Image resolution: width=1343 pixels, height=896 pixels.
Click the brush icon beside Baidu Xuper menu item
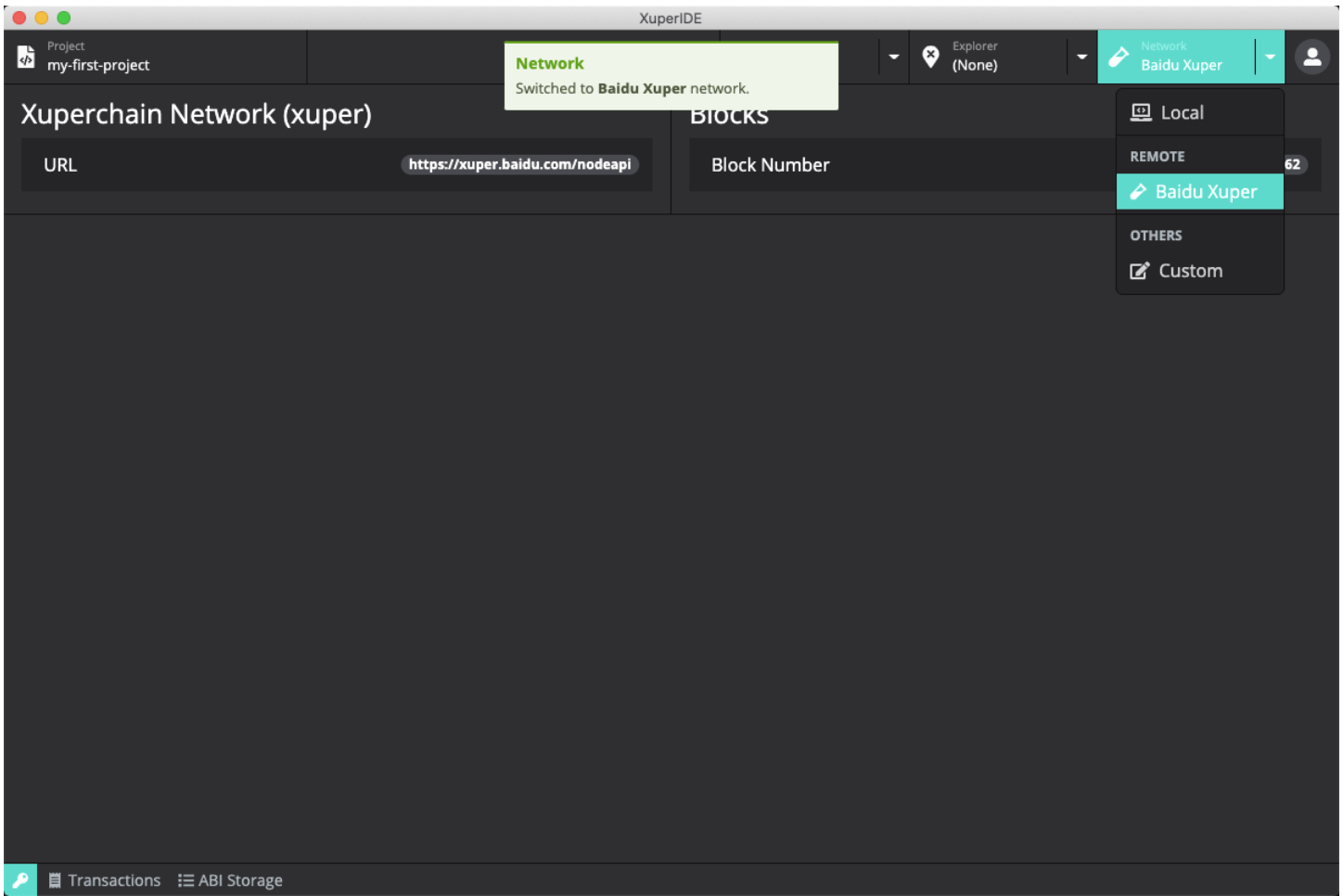[1138, 192]
